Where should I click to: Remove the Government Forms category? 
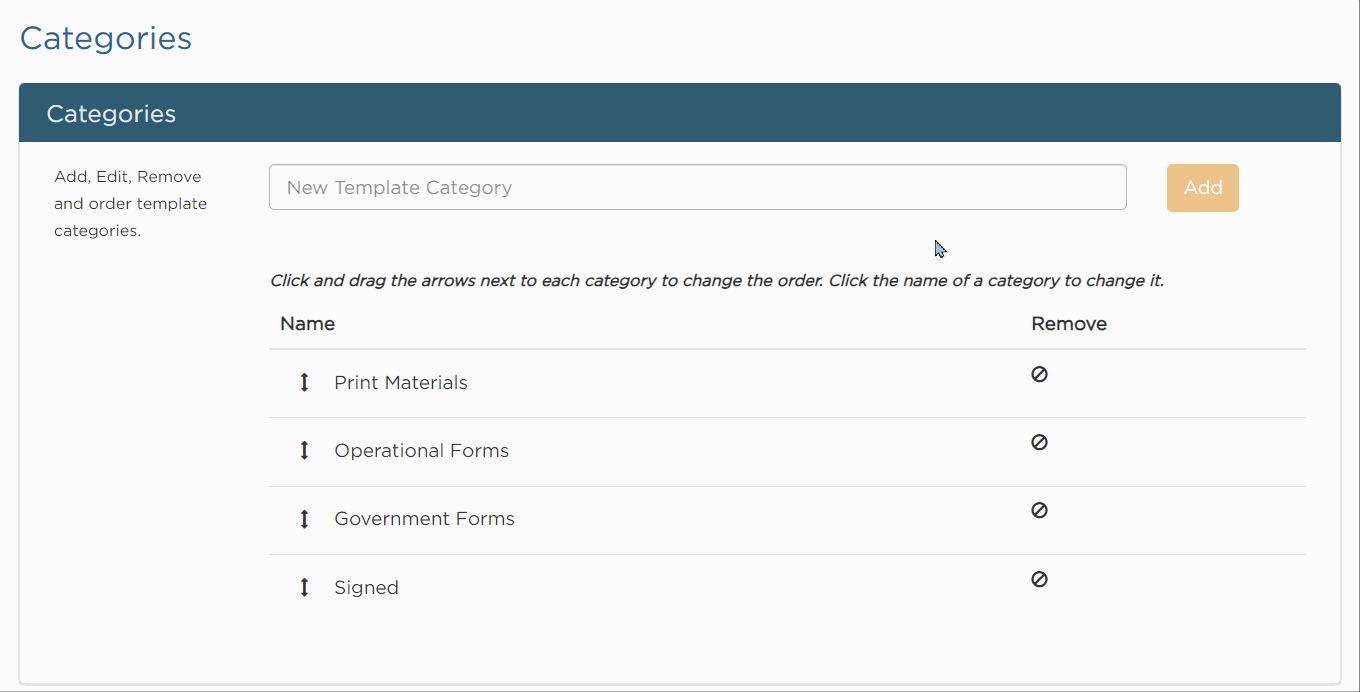tap(1039, 510)
